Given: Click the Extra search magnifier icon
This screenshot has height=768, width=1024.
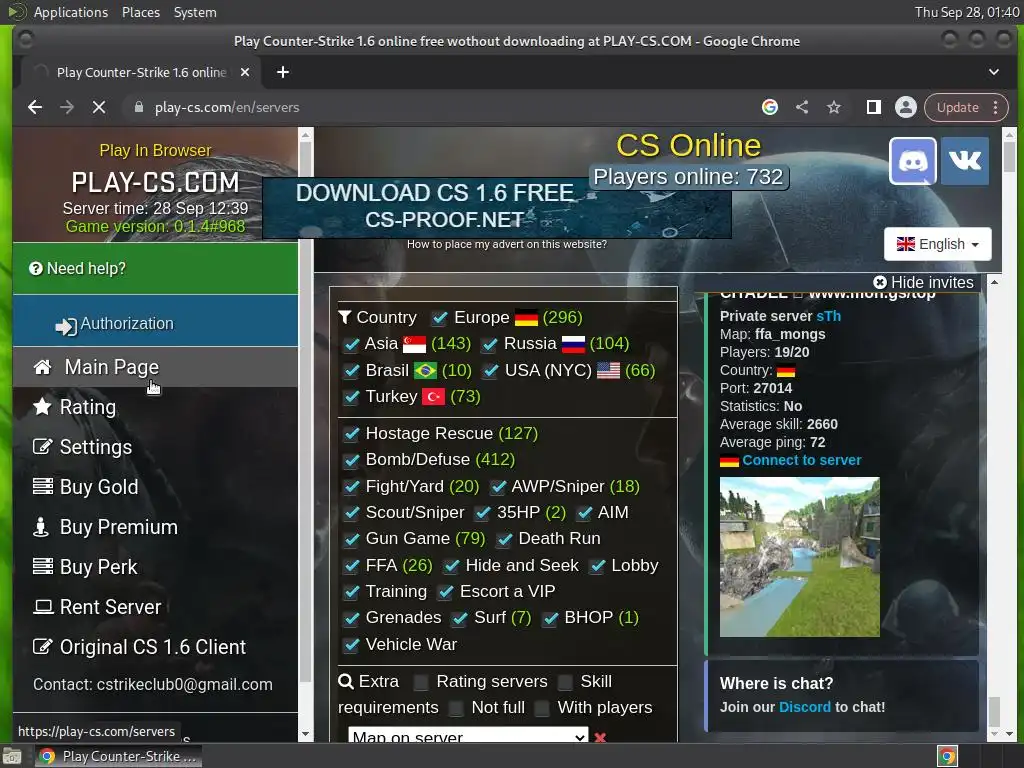Looking at the screenshot, I should pos(345,682).
